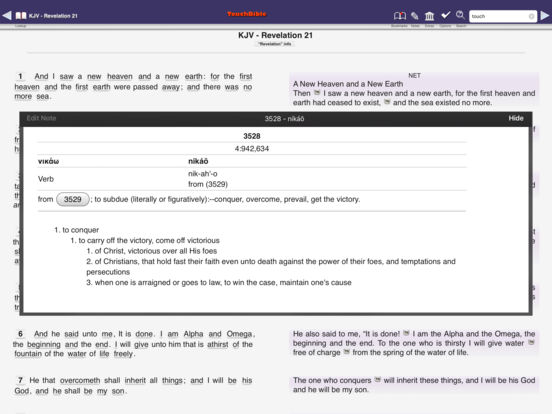Click the word 'inherit' in verse 7
This screenshot has width=552, height=414.
(x=135, y=381)
